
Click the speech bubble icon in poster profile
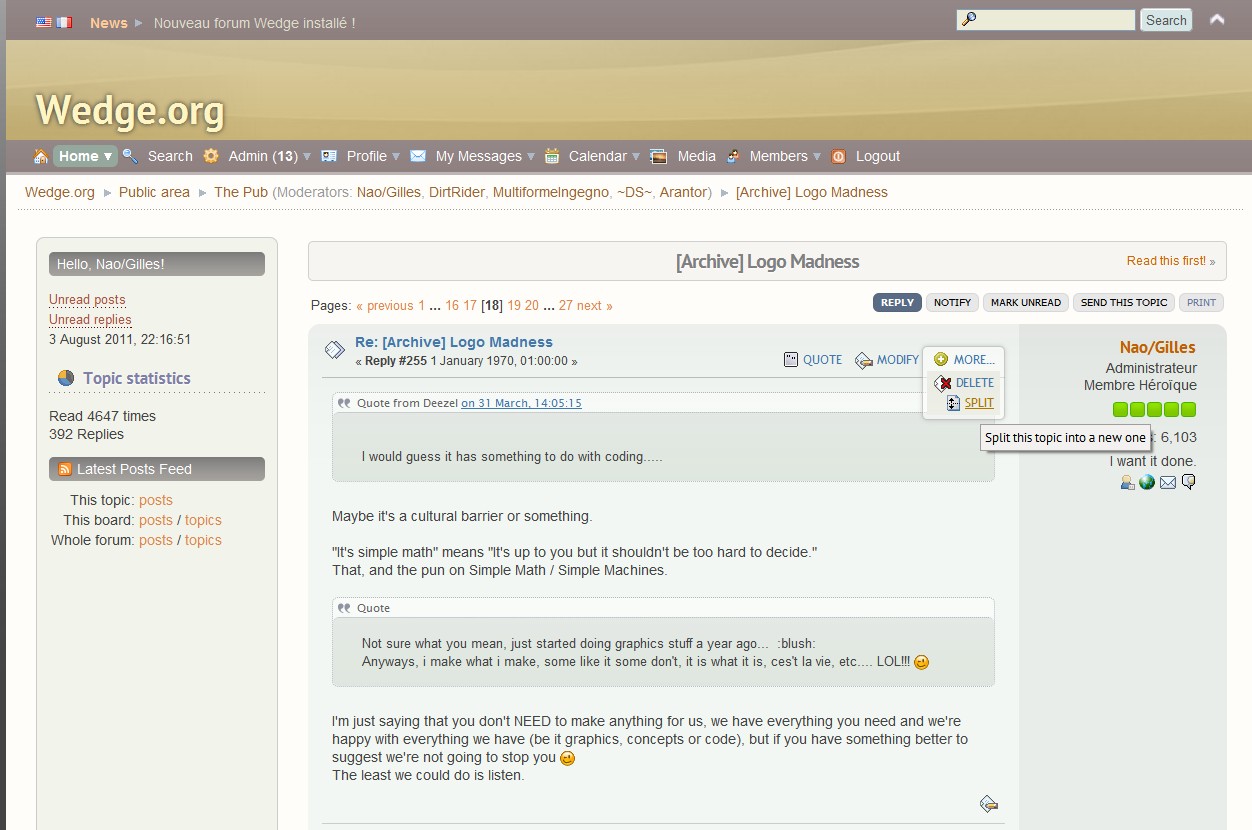(x=1188, y=482)
